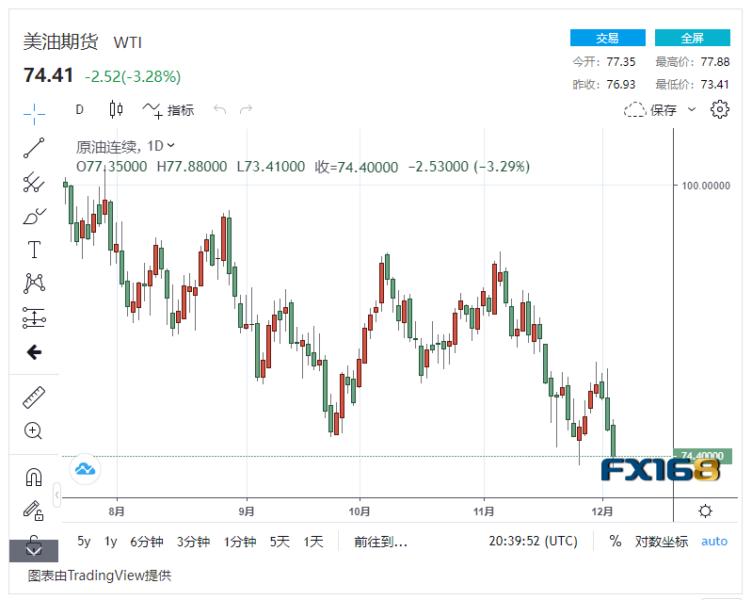Click the 11月 time axis label
752x600 pixels.
point(483,511)
